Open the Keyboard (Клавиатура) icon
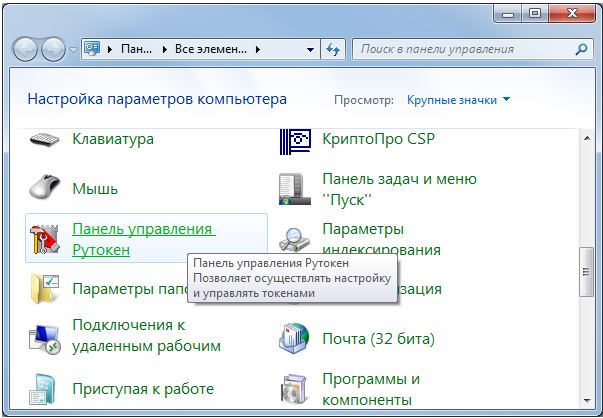 45,139
